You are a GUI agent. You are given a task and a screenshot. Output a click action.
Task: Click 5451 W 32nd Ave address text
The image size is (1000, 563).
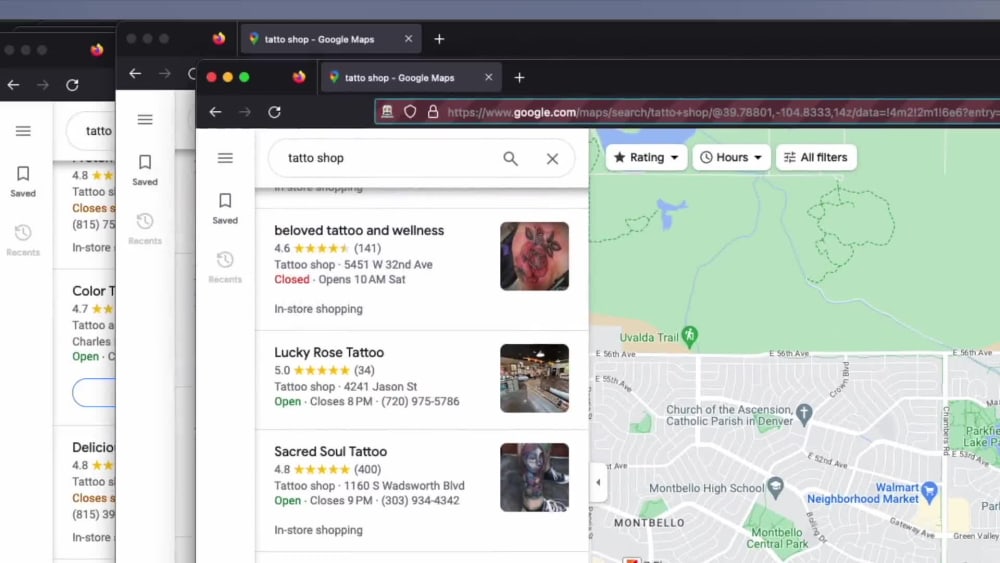[388, 265]
